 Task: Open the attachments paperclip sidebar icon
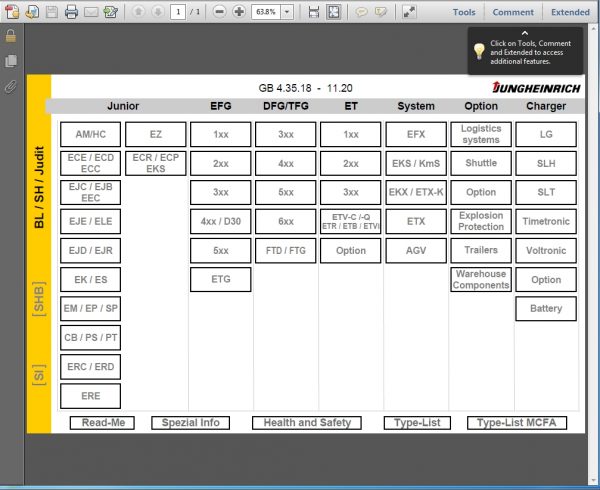[11, 87]
